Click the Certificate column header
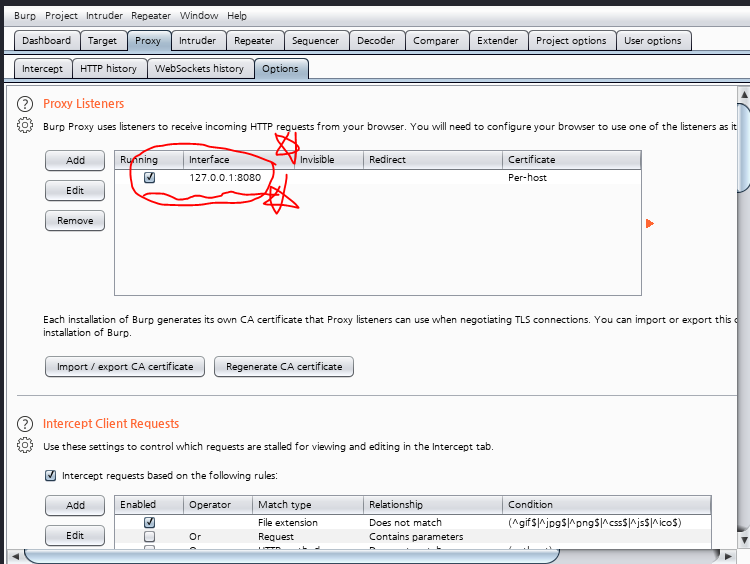The width and height of the screenshot is (750, 564). tap(572, 160)
